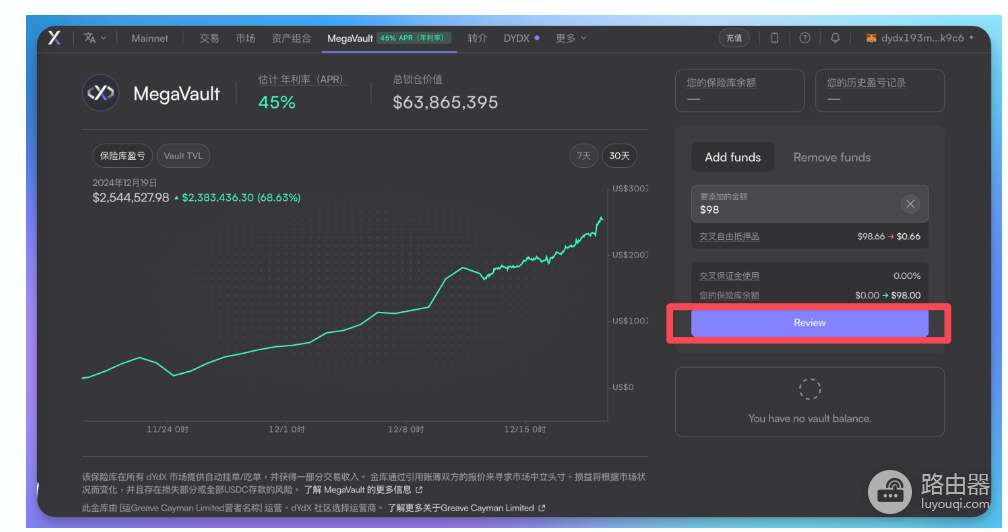Click the $2,544,527.98 chart value

click(130, 198)
